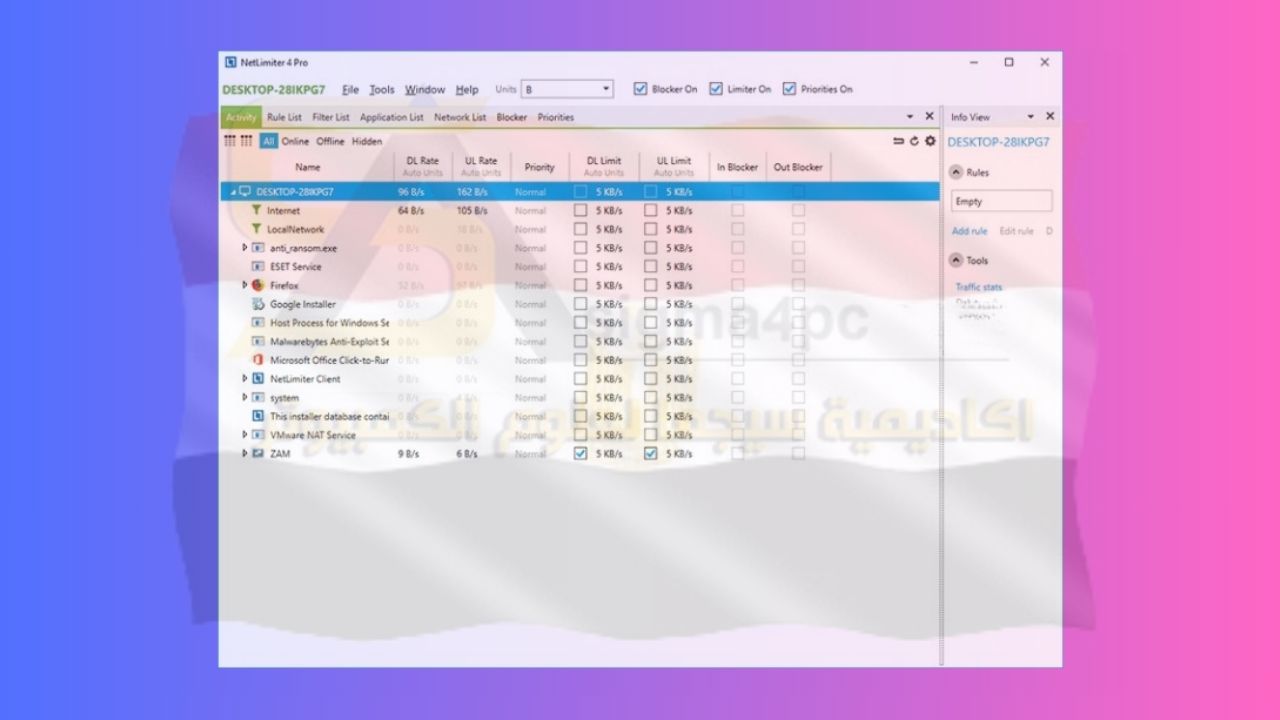This screenshot has height=720, width=1280.
Task: Click the first column-layout grid icon
Action: click(x=230, y=141)
